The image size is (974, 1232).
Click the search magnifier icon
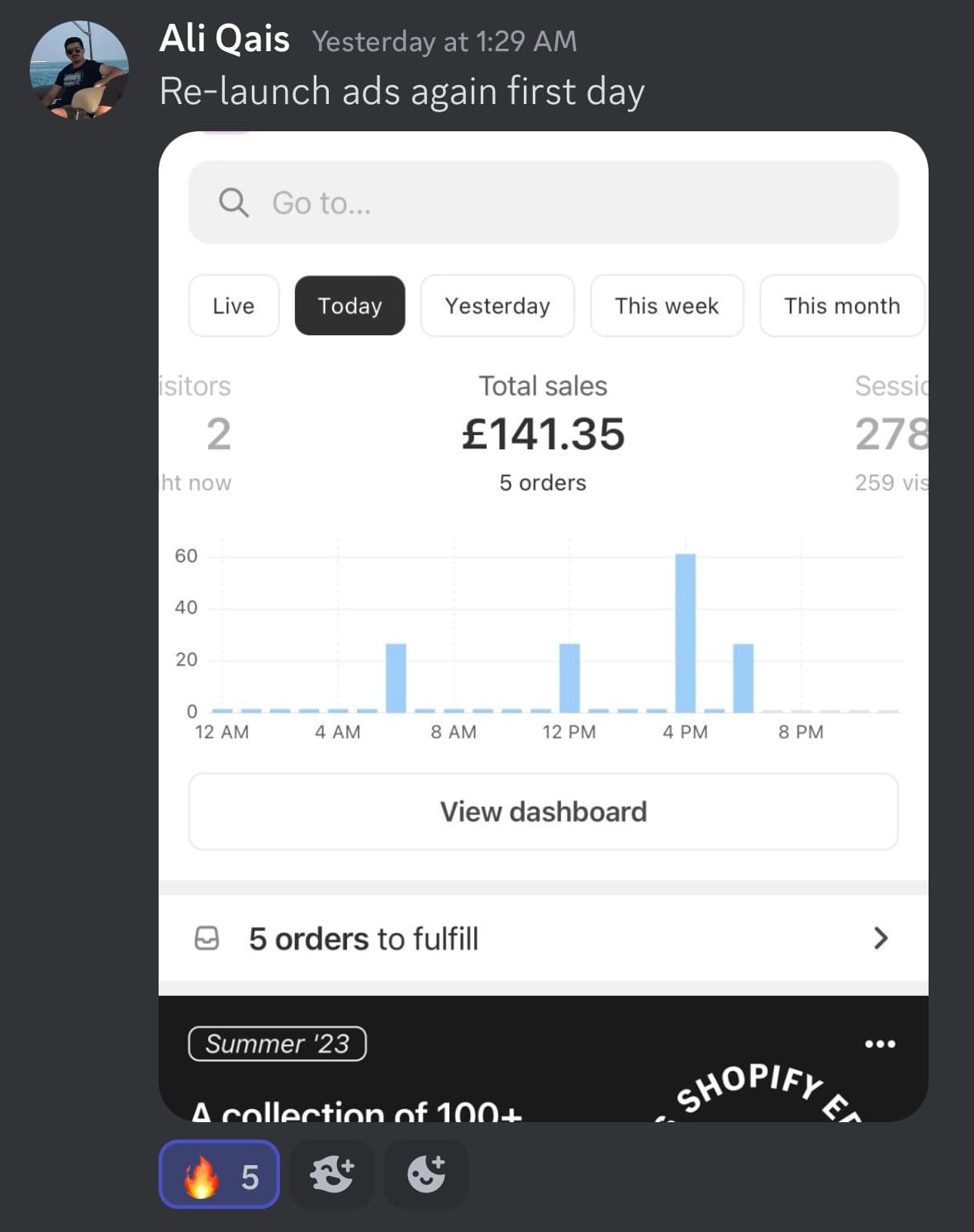[x=233, y=202]
